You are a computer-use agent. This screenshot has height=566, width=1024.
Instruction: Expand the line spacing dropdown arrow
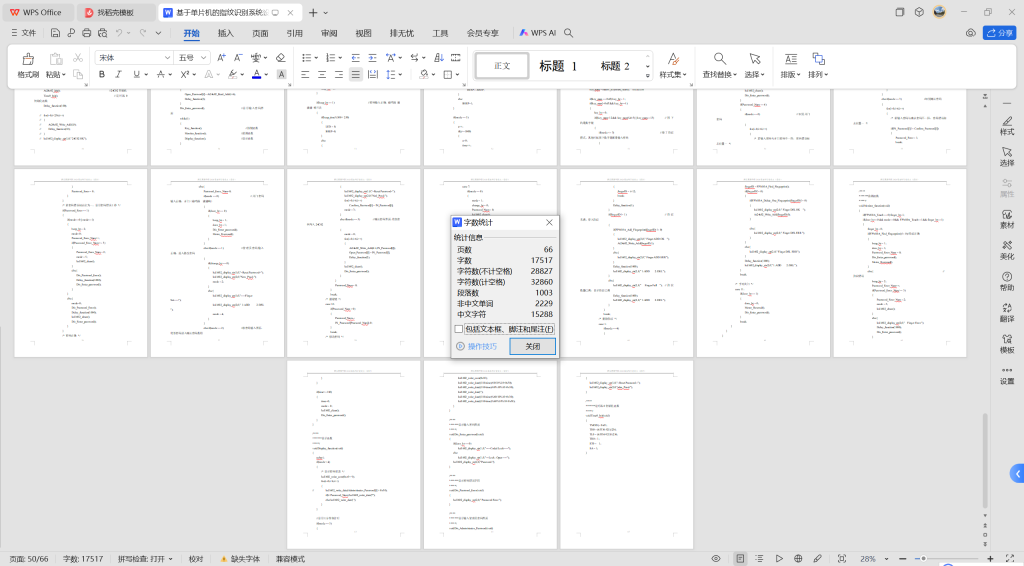pos(400,74)
